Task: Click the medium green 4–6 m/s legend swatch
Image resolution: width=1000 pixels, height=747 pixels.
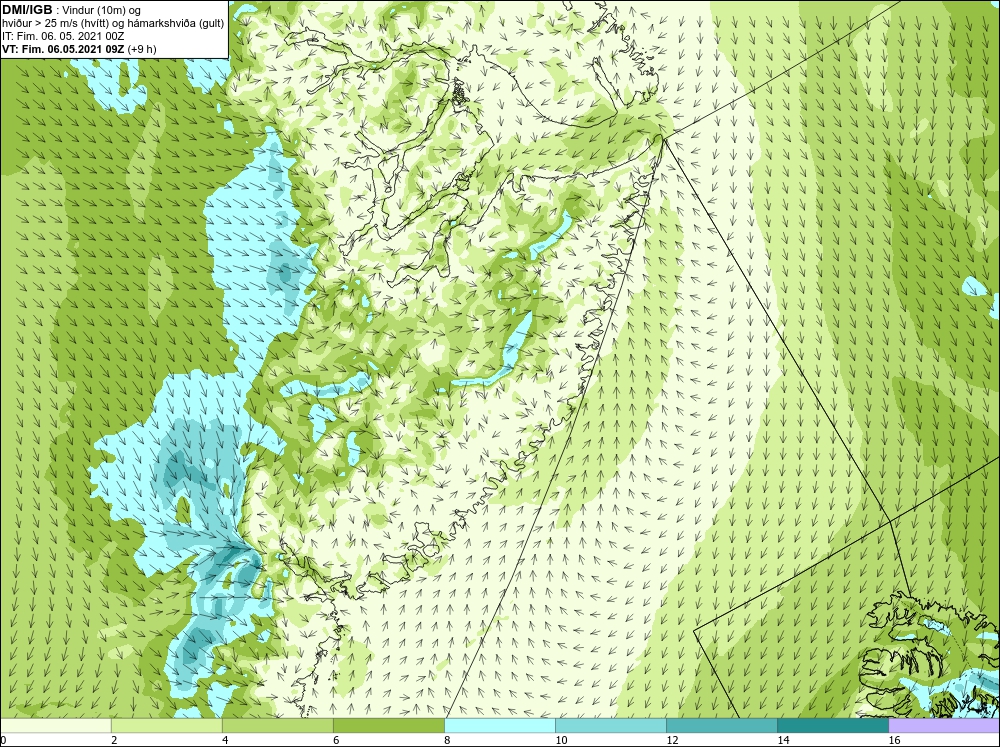Action: coord(277,725)
